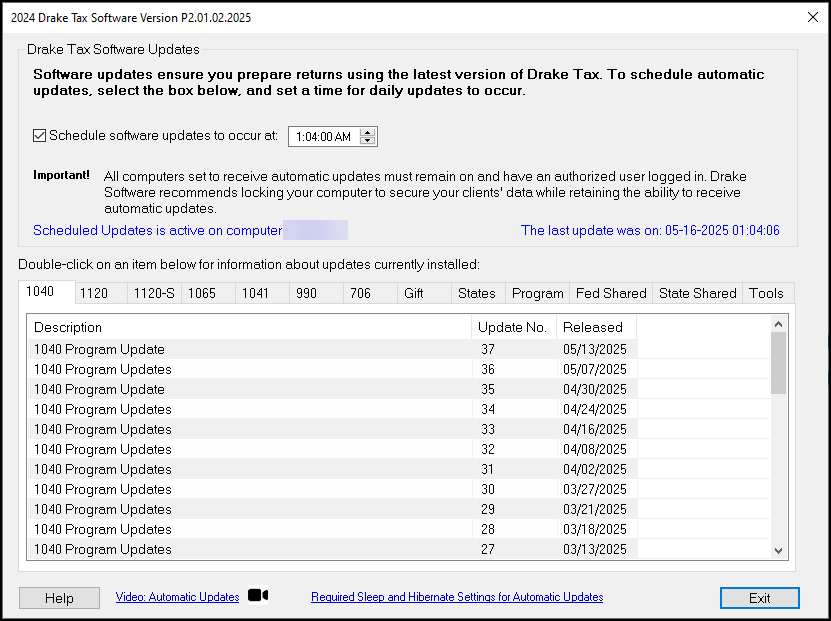Click release date 05/07/2025
The image size is (831, 621).
pos(595,369)
